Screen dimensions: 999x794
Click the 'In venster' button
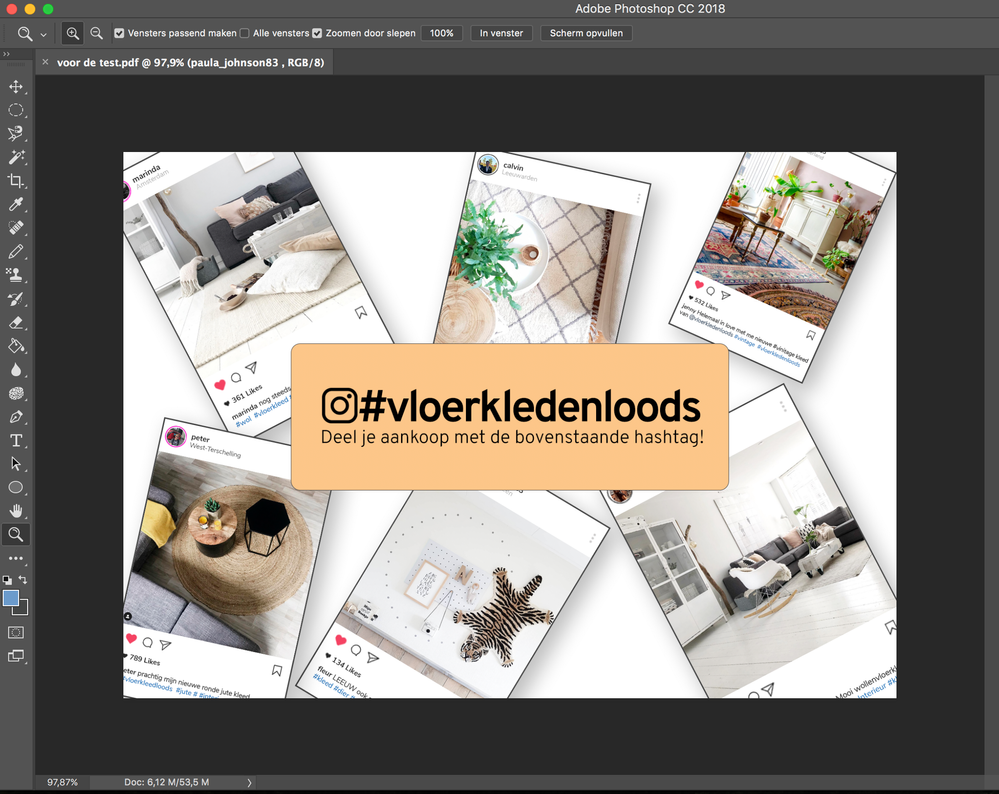pyautogui.click(x=501, y=33)
